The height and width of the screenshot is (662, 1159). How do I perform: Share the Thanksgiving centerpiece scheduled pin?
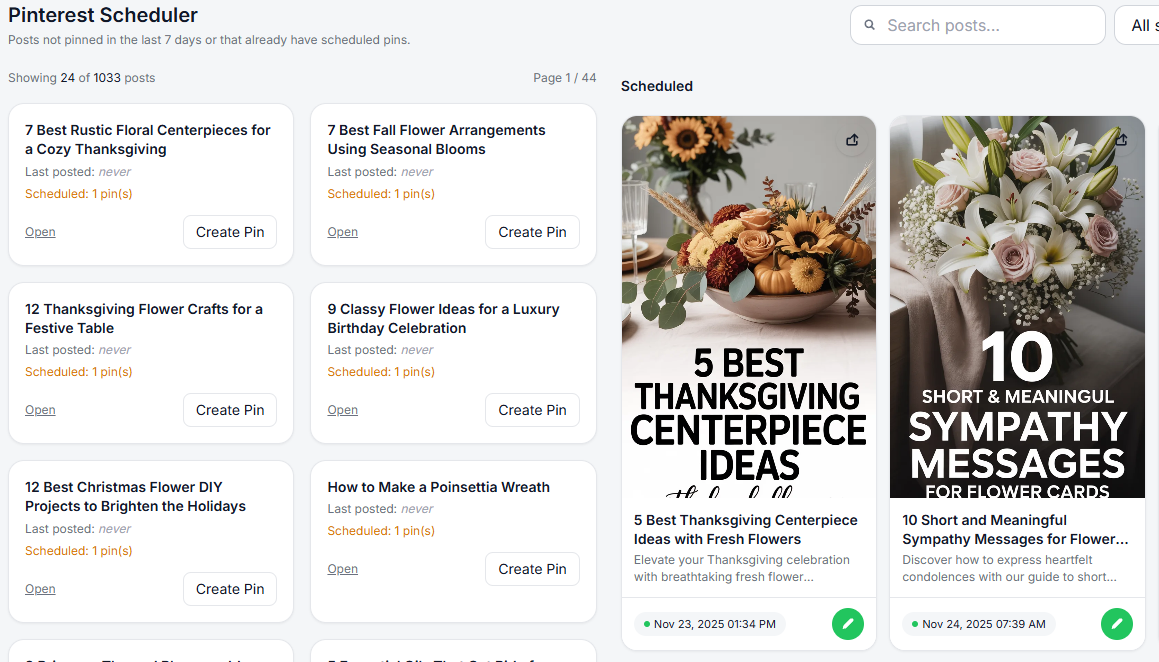click(852, 140)
